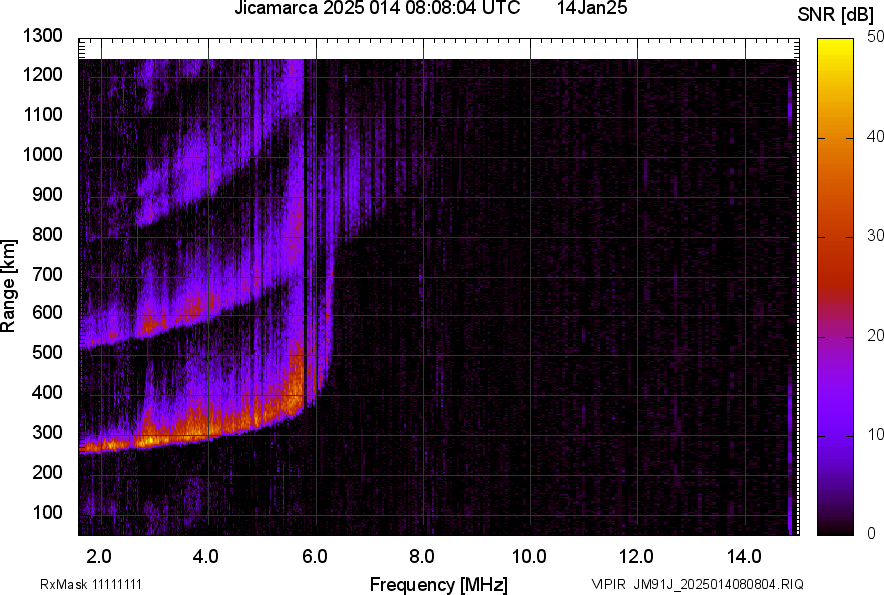Image resolution: width=884 pixels, height=595 pixels.
Task: Click the colorbar tick label "0"
Action: (872, 533)
